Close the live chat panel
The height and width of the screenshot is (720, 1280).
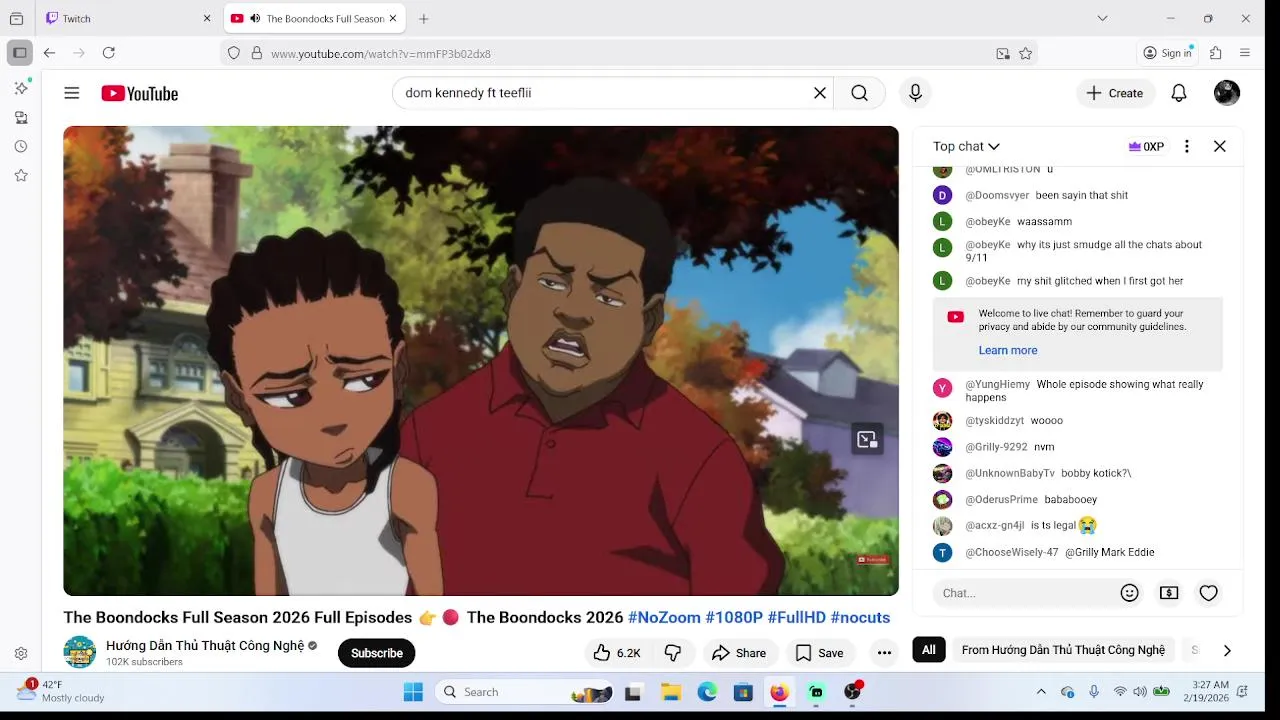(x=1220, y=146)
